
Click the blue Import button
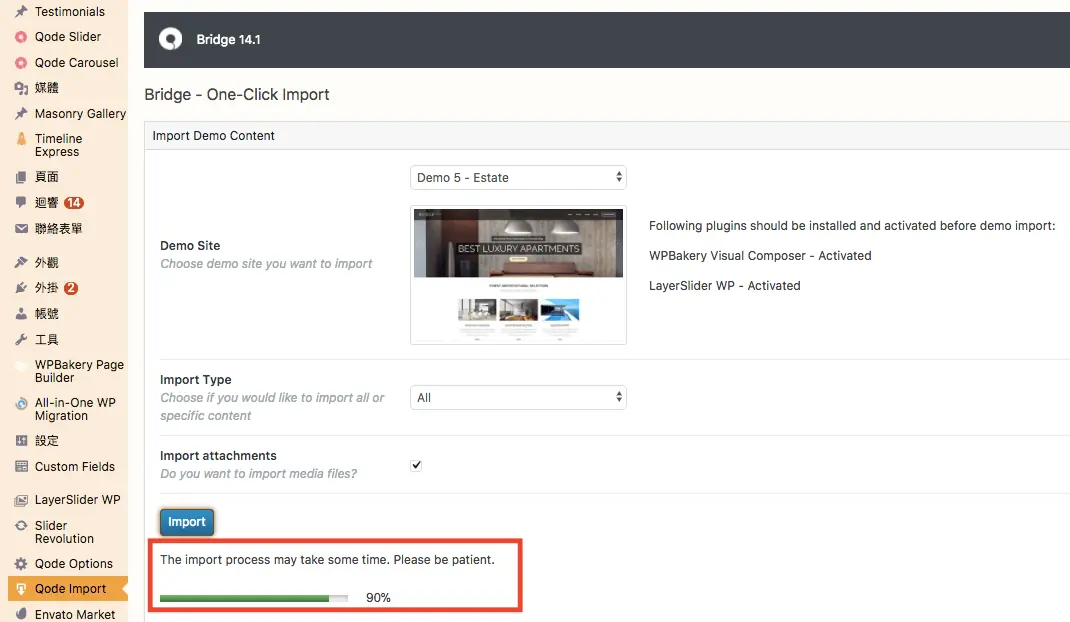pyautogui.click(x=187, y=522)
